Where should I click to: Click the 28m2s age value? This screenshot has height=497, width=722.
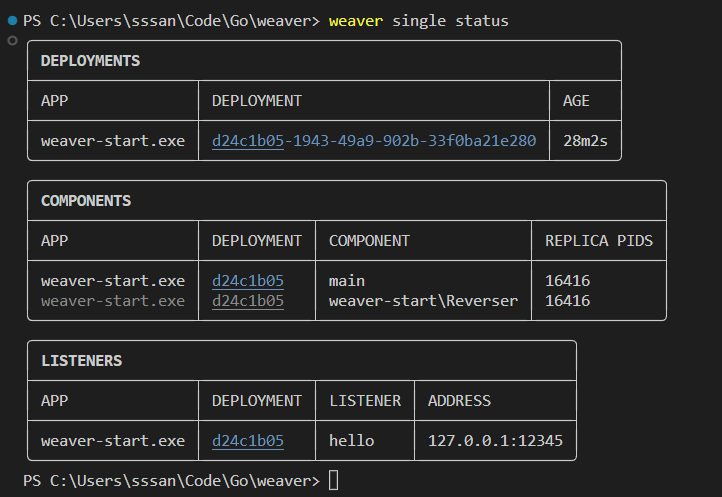(x=585, y=141)
